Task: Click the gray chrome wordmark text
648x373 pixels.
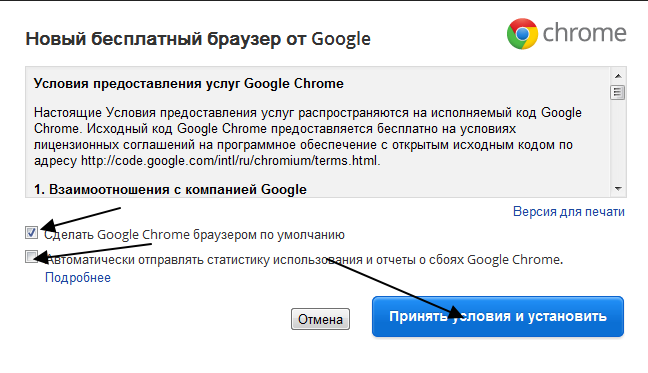Action: pyautogui.click(x=584, y=33)
